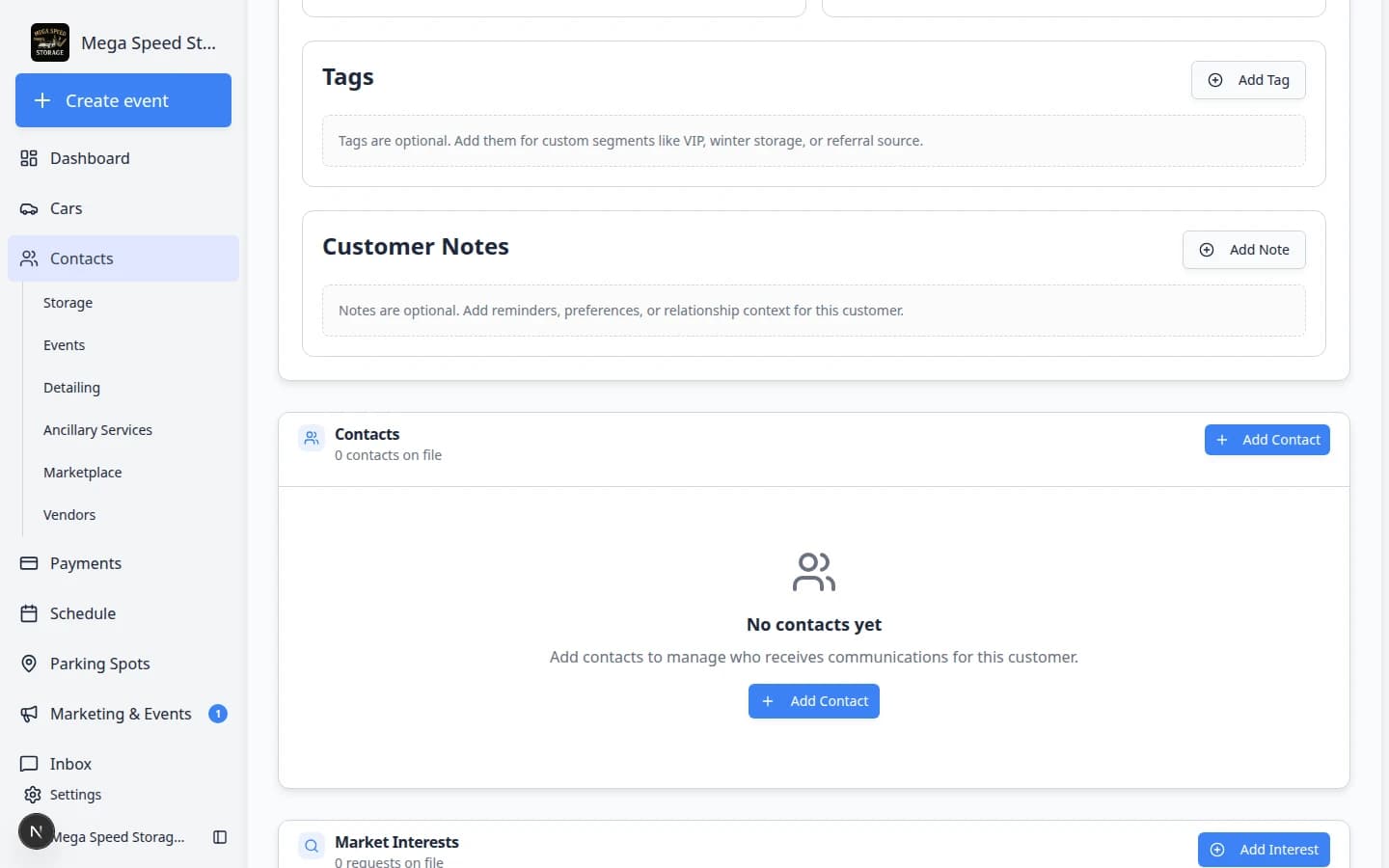Screen dimensions: 1389x868
Task: Open the Schedule page
Action: (123, 613)
